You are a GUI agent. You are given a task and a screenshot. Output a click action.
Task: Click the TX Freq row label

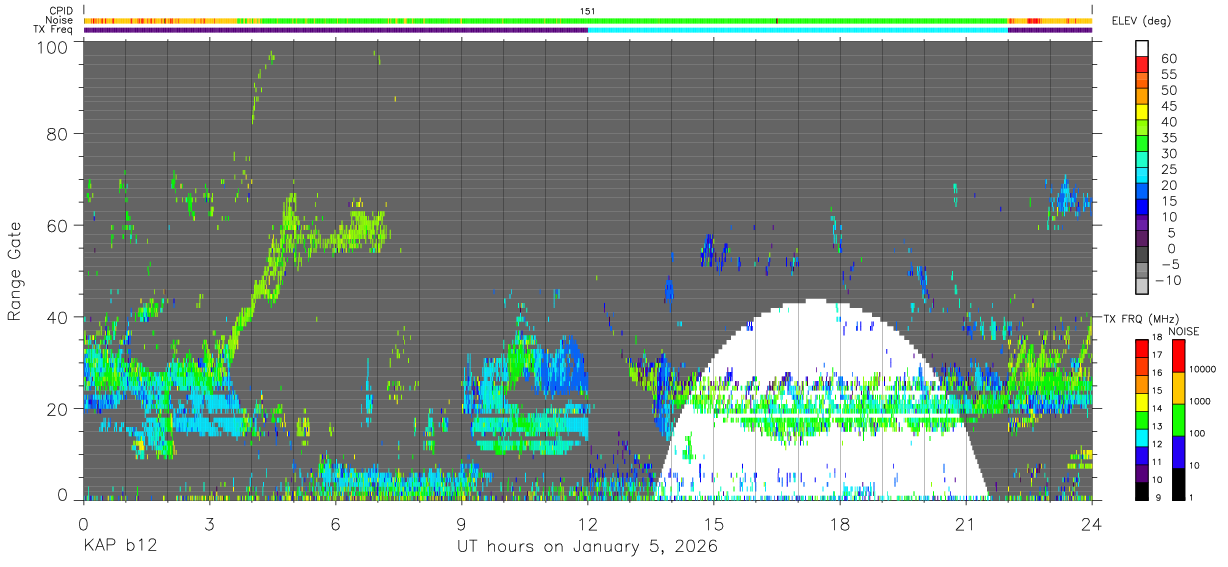click(x=55, y=29)
